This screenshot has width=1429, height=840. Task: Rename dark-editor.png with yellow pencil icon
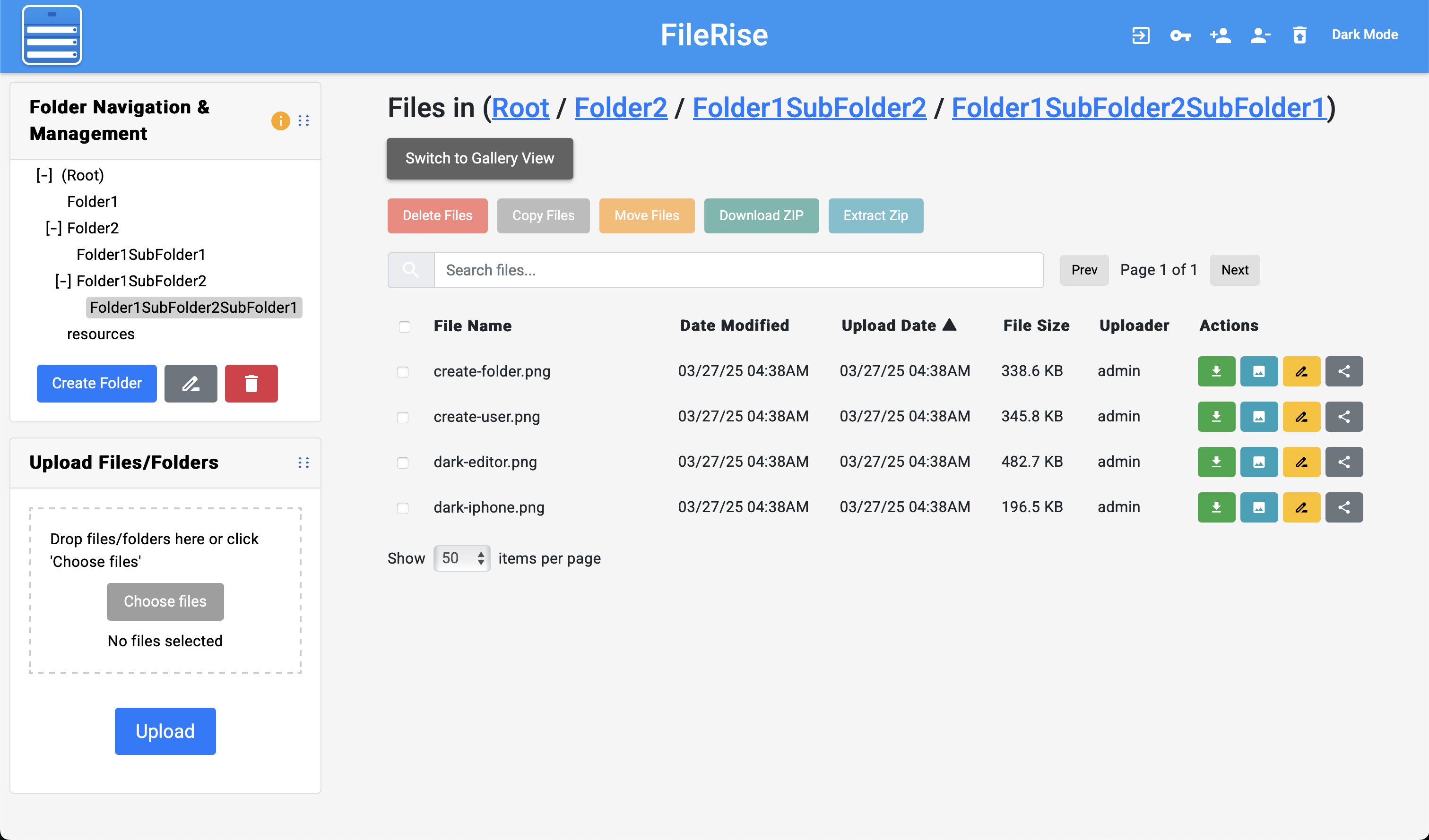click(1301, 462)
